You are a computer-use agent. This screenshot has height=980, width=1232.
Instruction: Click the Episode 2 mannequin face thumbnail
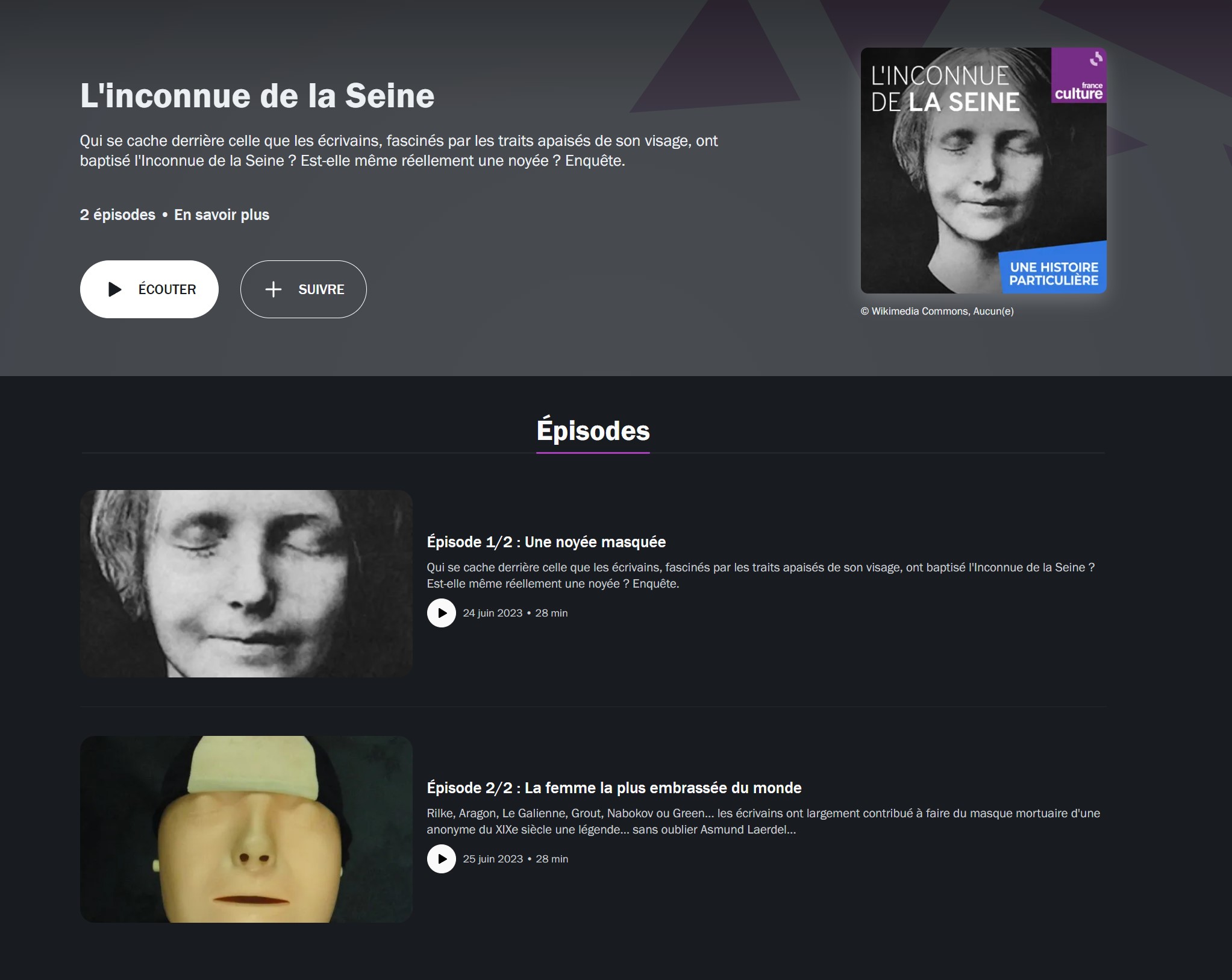click(246, 829)
